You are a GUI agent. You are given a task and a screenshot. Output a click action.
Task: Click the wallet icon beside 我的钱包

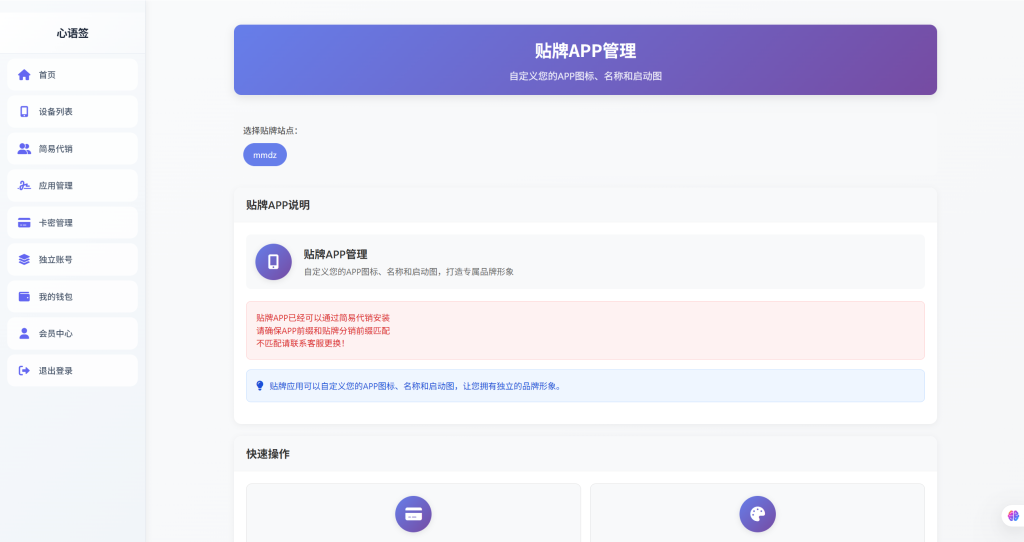24,296
